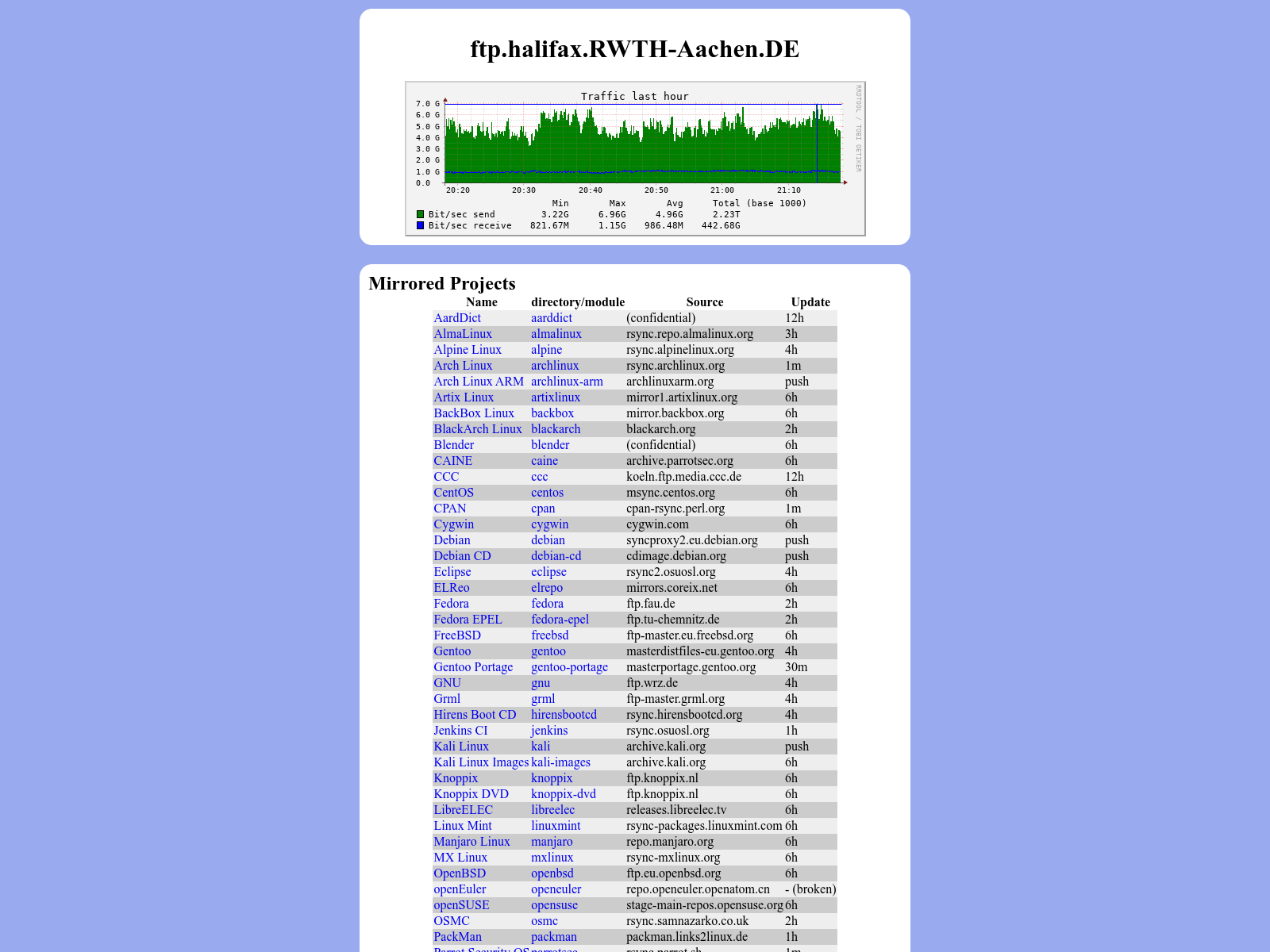Open the kali-images directory
The image size is (1270, 952).
tap(560, 762)
